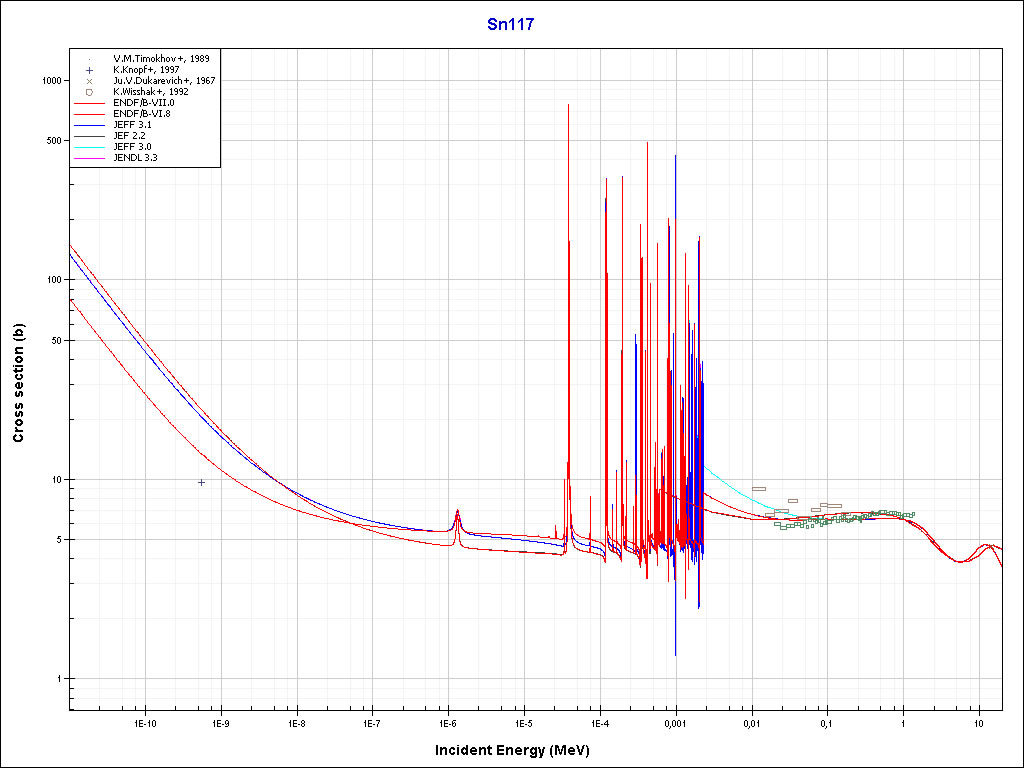Image resolution: width=1024 pixels, height=768 pixels.
Task: Click the V.M.Timokhov+, 1989 legend text
Action: [160, 59]
